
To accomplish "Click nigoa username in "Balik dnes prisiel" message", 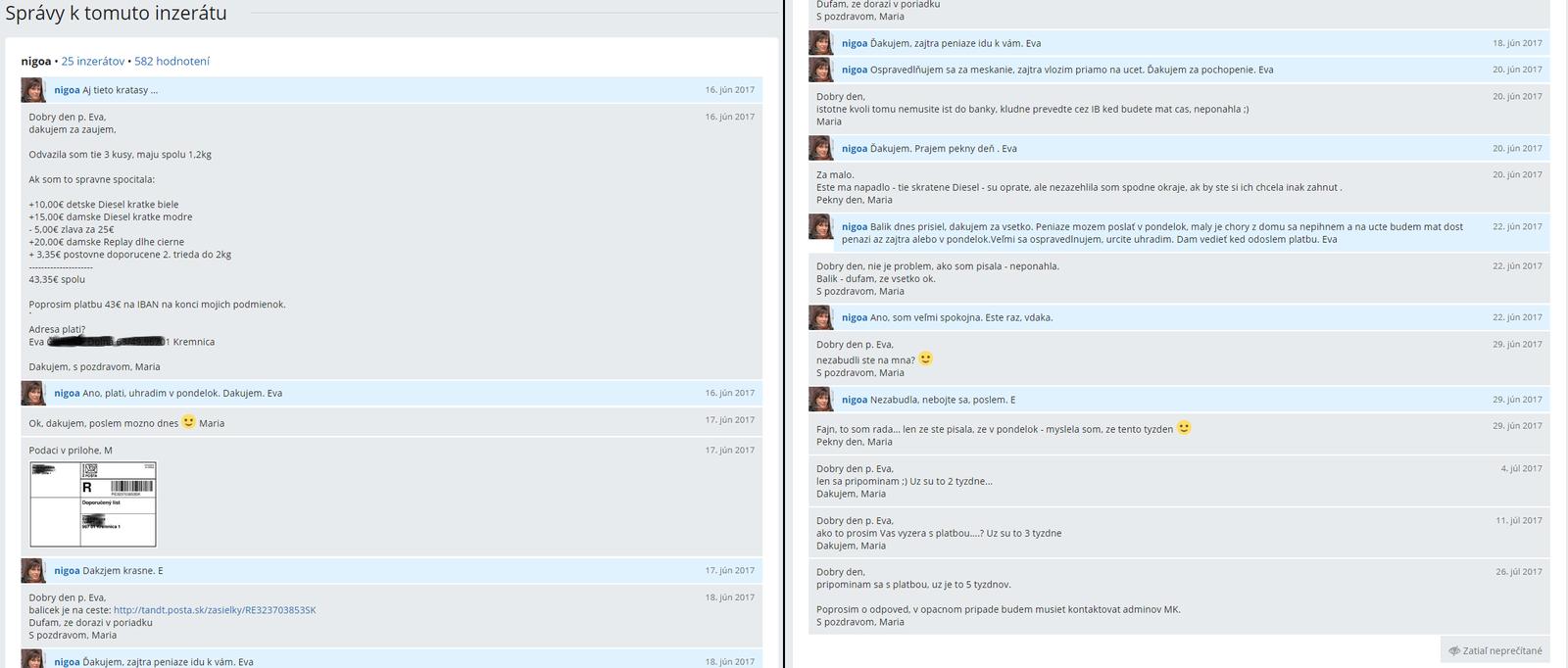I will coord(854,227).
